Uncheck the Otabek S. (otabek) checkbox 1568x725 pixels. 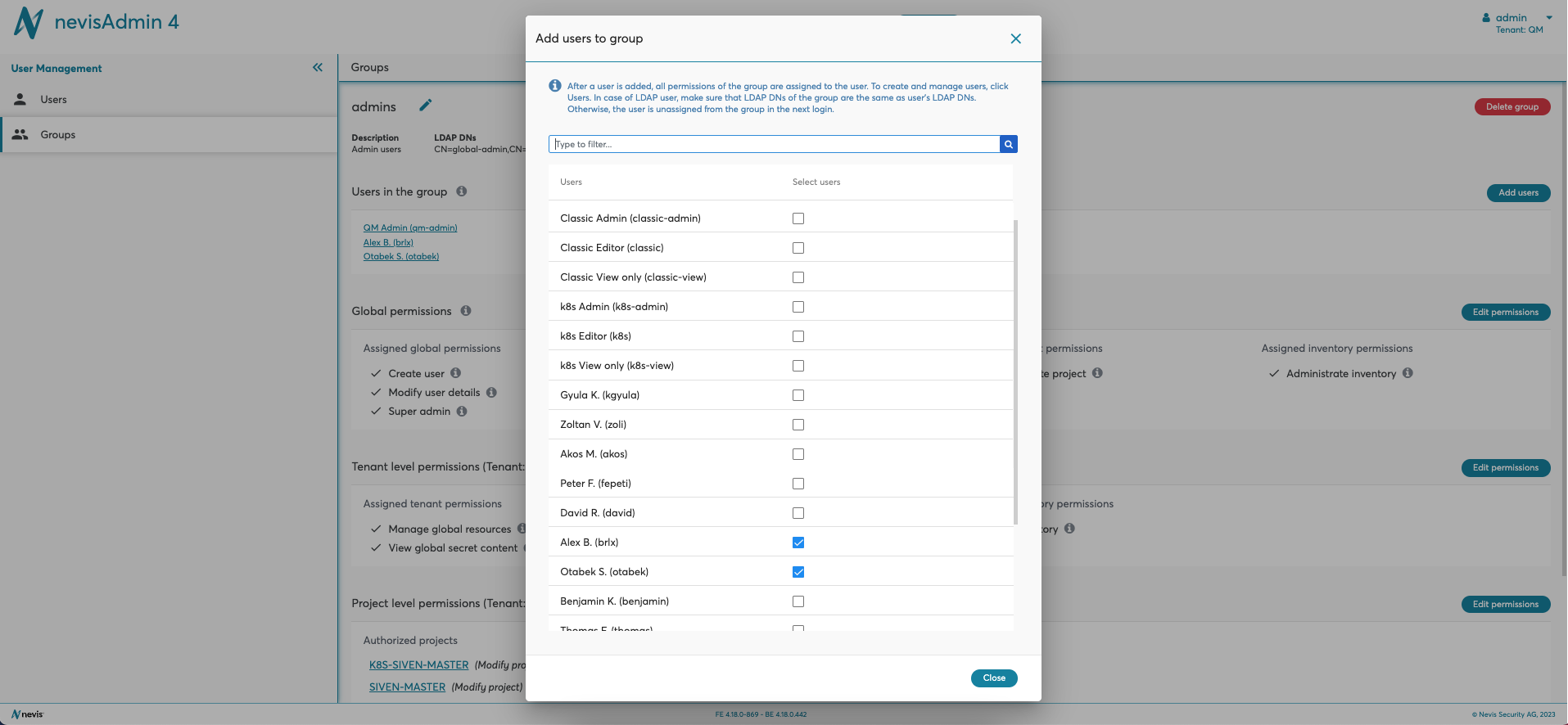[798, 572]
